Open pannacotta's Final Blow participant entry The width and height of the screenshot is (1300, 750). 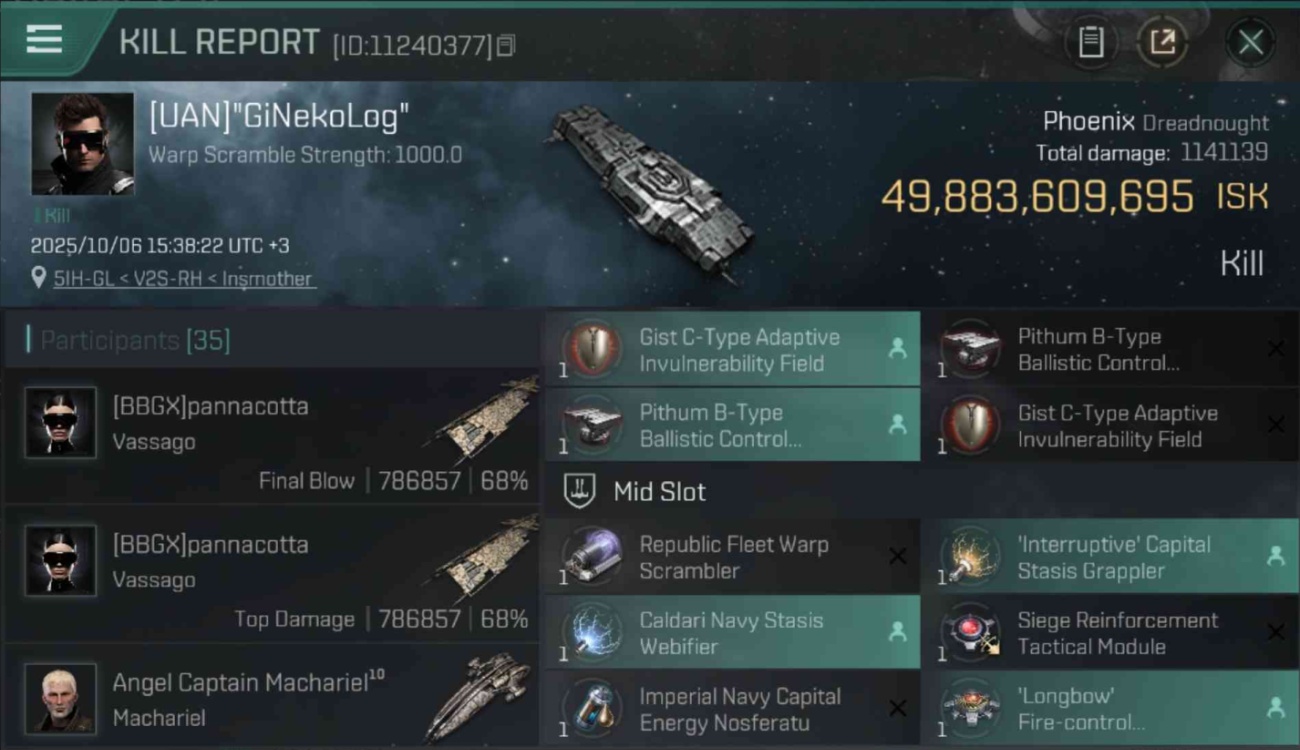tap(271, 435)
